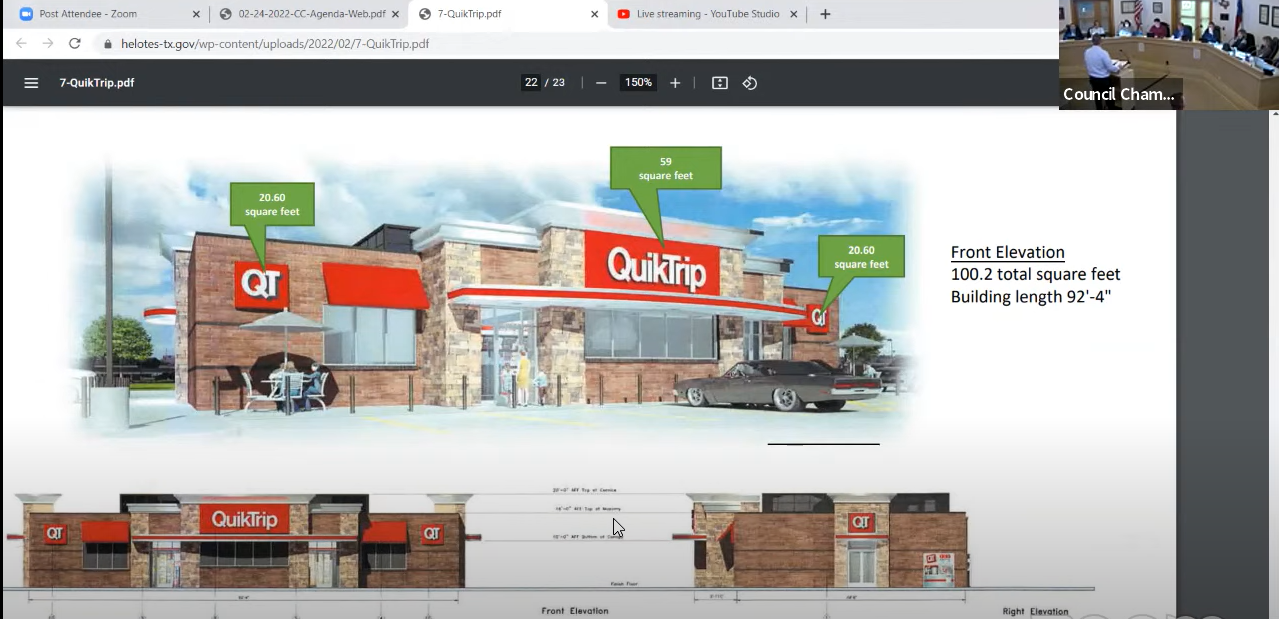
Task: Open the PDF sidebar hamburger menu
Action: tap(31, 83)
